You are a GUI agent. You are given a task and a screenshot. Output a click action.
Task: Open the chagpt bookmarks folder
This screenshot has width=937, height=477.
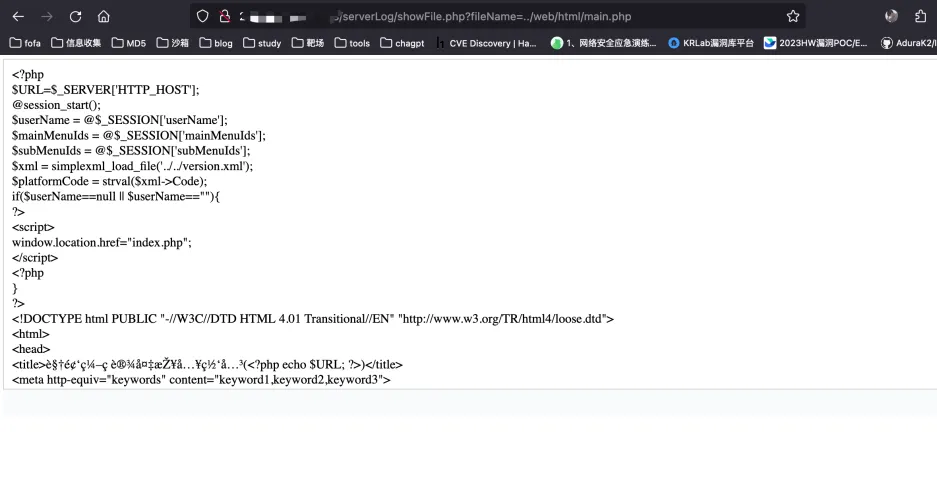pos(403,43)
